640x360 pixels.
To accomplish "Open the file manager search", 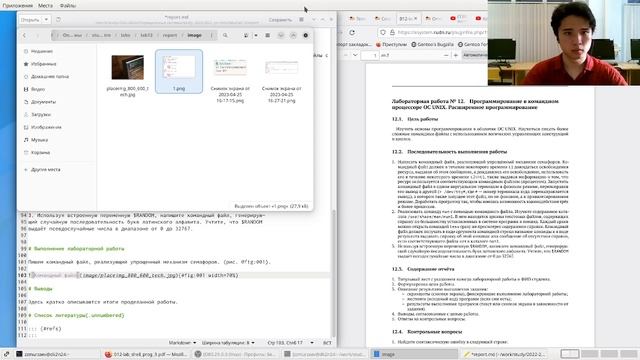I will (x=225, y=36).
